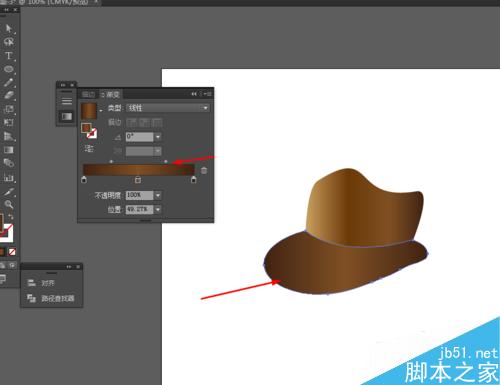Select the right gradient color stop
500x385 pixels.
pyautogui.click(x=193, y=180)
